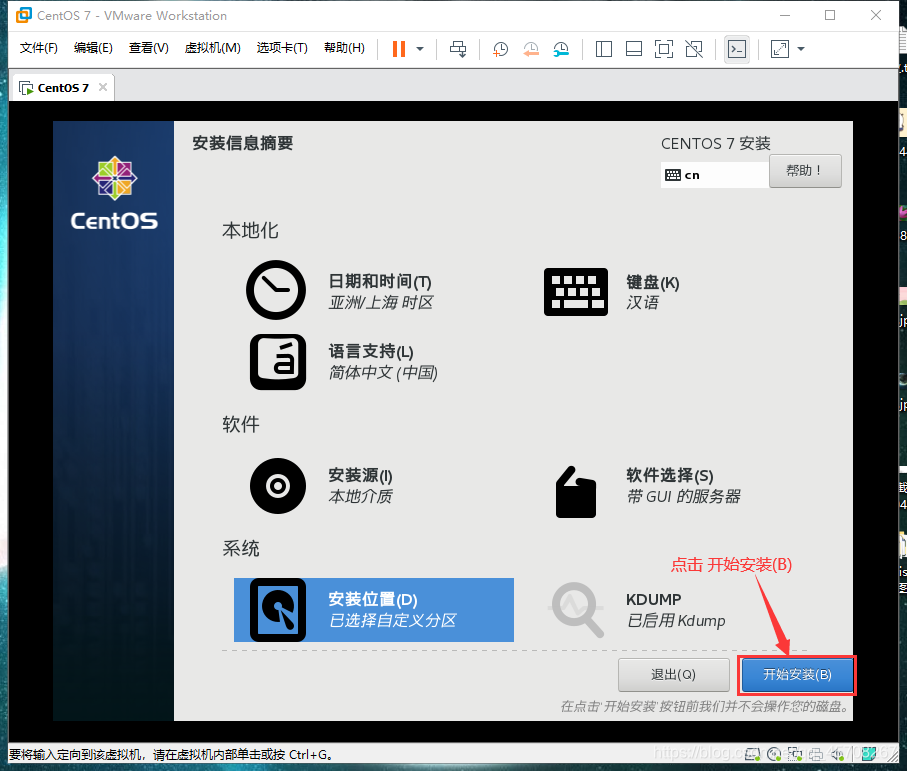Open the 编辑(E) menu
The height and width of the screenshot is (771, 907).
[x=93, y=47]
